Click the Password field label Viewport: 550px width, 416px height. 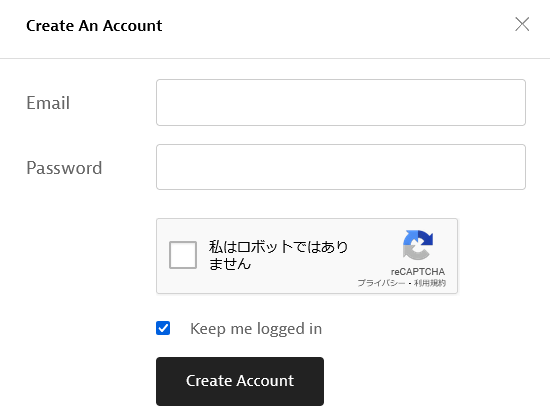tap(64, 168)
